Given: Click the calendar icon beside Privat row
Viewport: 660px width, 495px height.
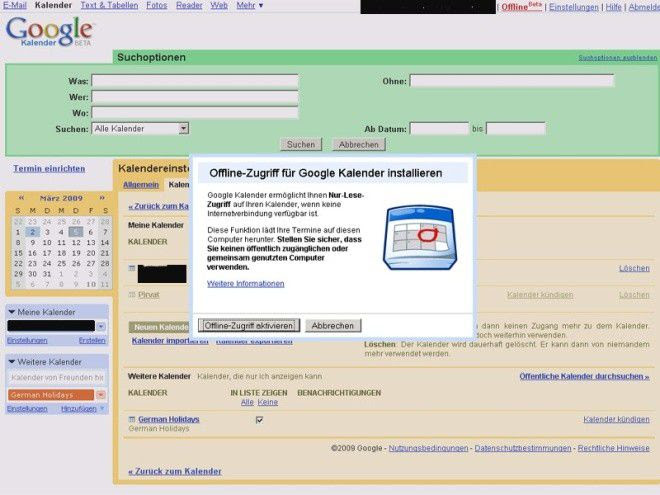Looking at the screenshot, I should 132,295.
